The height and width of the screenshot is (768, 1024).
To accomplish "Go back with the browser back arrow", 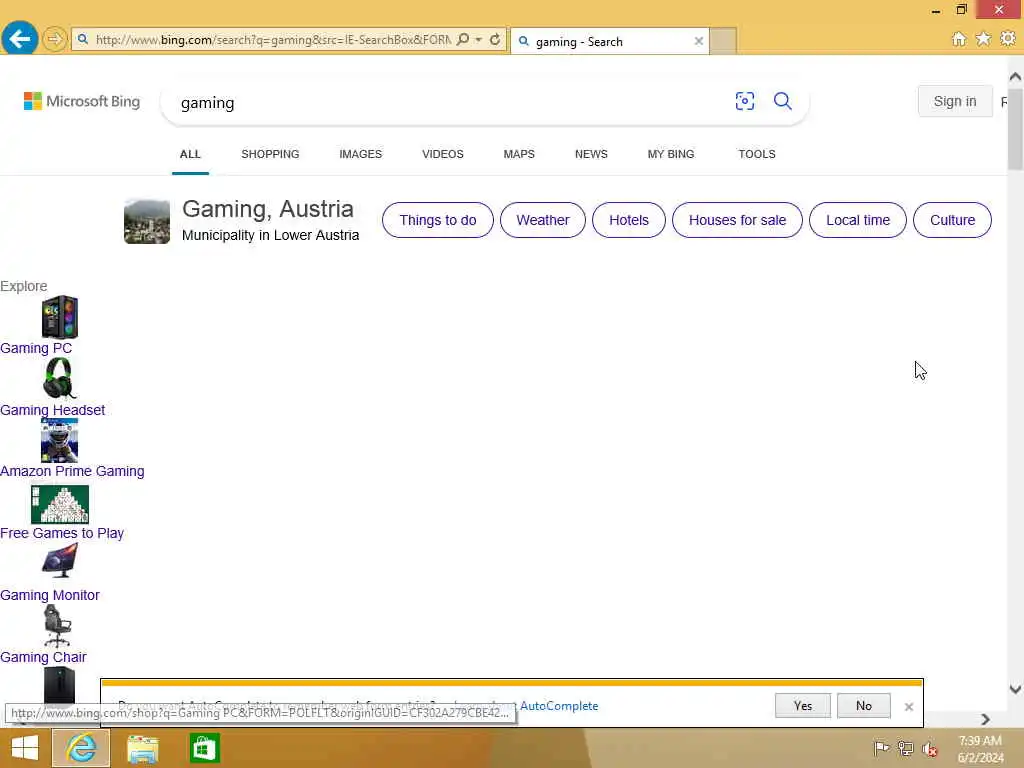I will (x=20, y=39).
